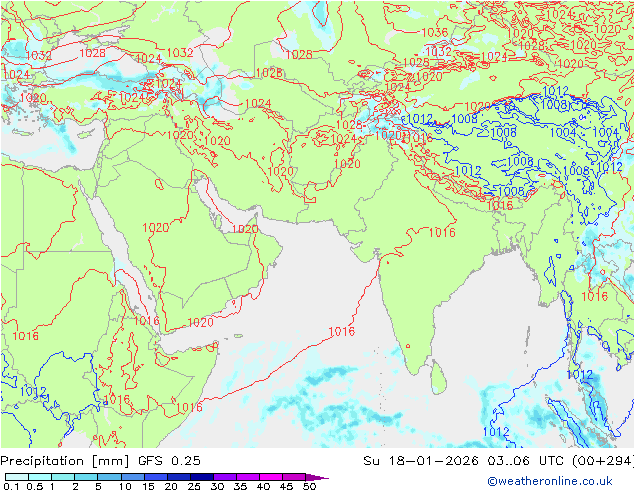Click the 30–35 mm violet legend swatch
The image size is (634, 490).
coord(224,477)
